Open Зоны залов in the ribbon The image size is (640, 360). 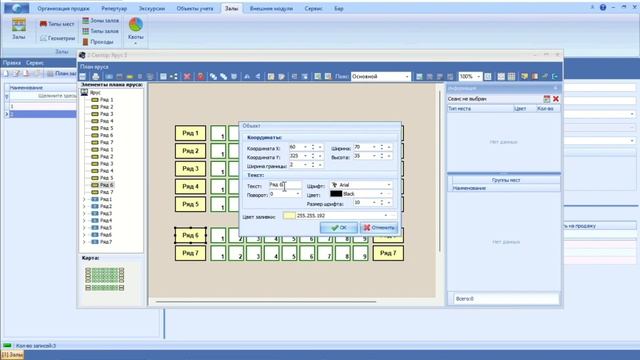[100, 20]
